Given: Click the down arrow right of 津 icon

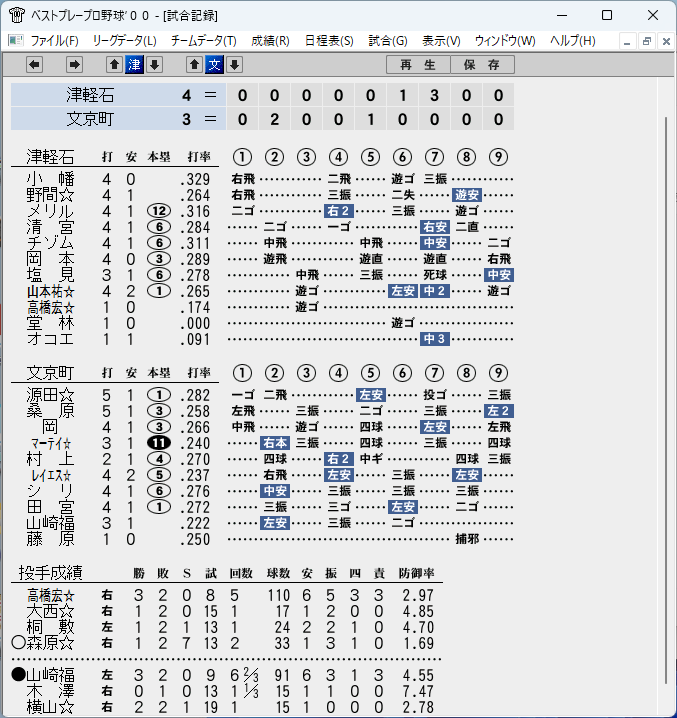Looking at the screenshot, I should (155, 65).
